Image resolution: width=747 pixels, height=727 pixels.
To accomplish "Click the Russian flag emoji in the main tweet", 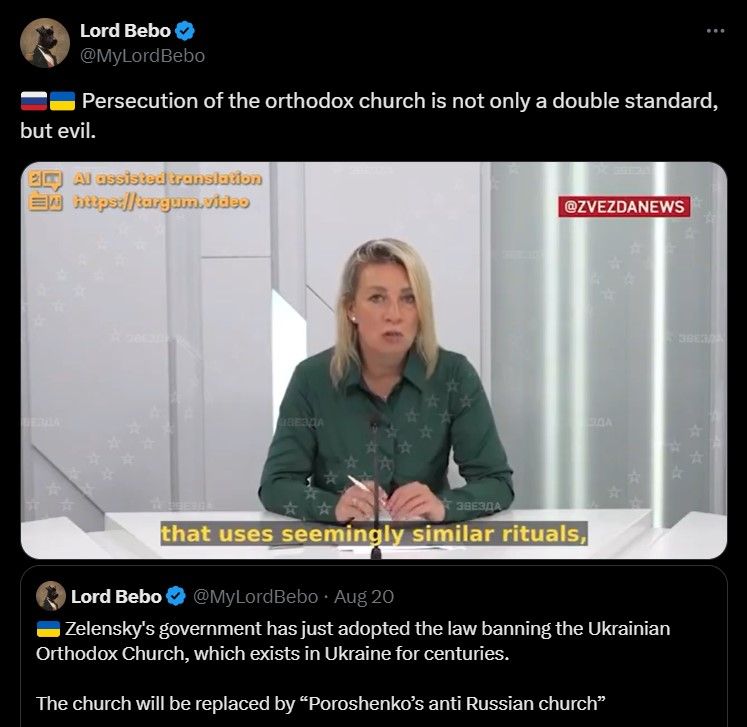I will [33, 102].
